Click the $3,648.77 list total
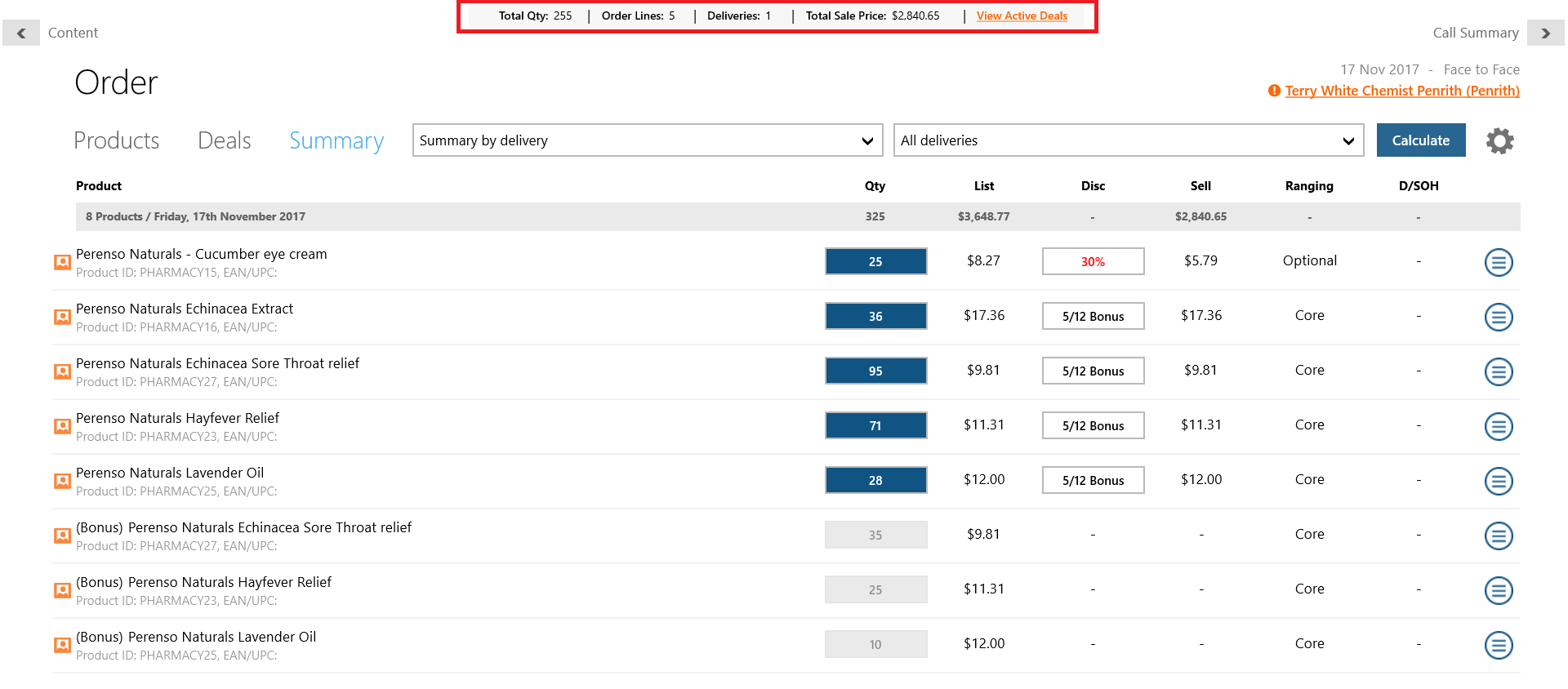Viewport: 1568px width, 689px height. pyautogui.click(x=983, y=216)
